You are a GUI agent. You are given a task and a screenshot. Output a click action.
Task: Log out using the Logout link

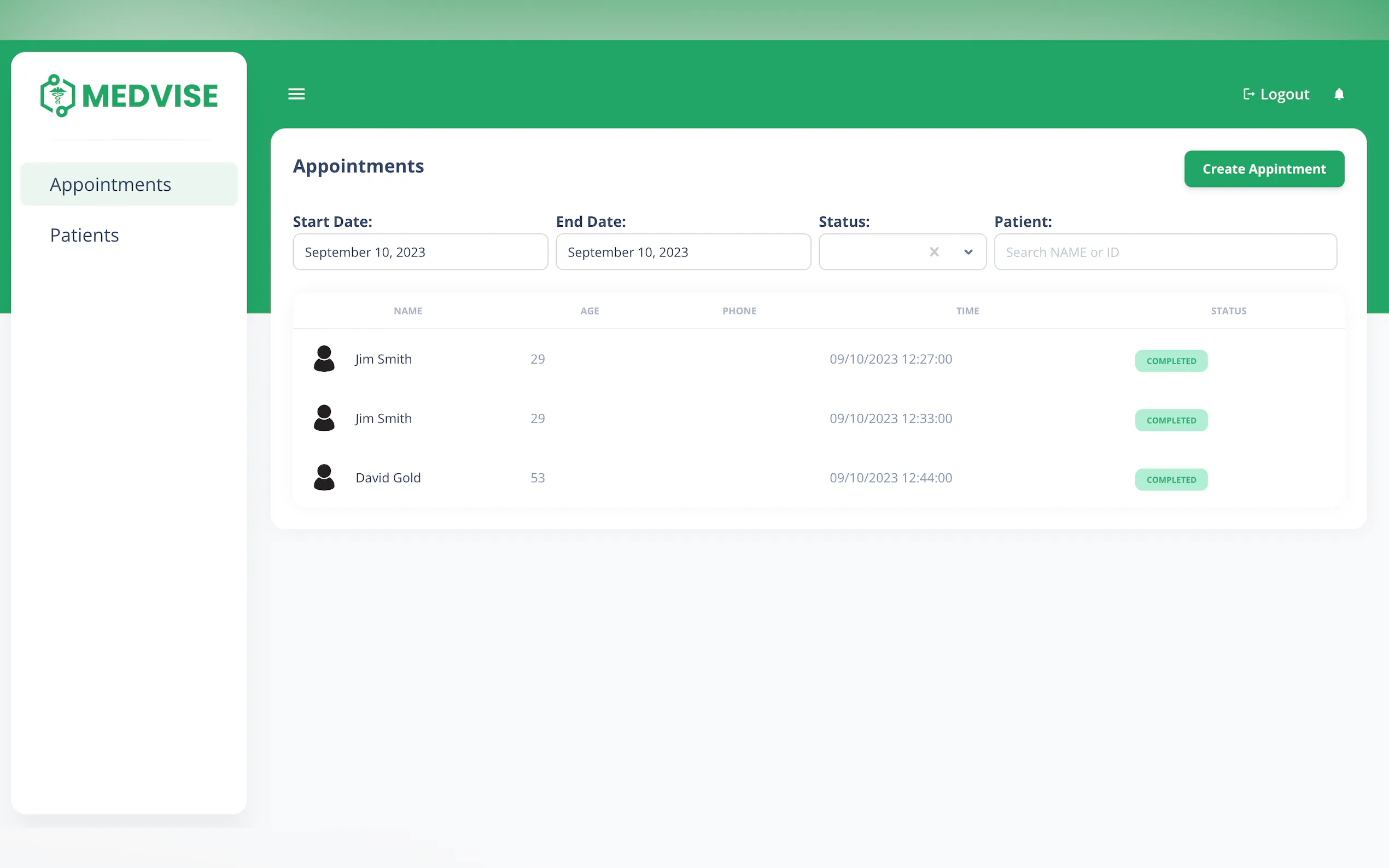pyautogui.click(x=1276, y=94)
